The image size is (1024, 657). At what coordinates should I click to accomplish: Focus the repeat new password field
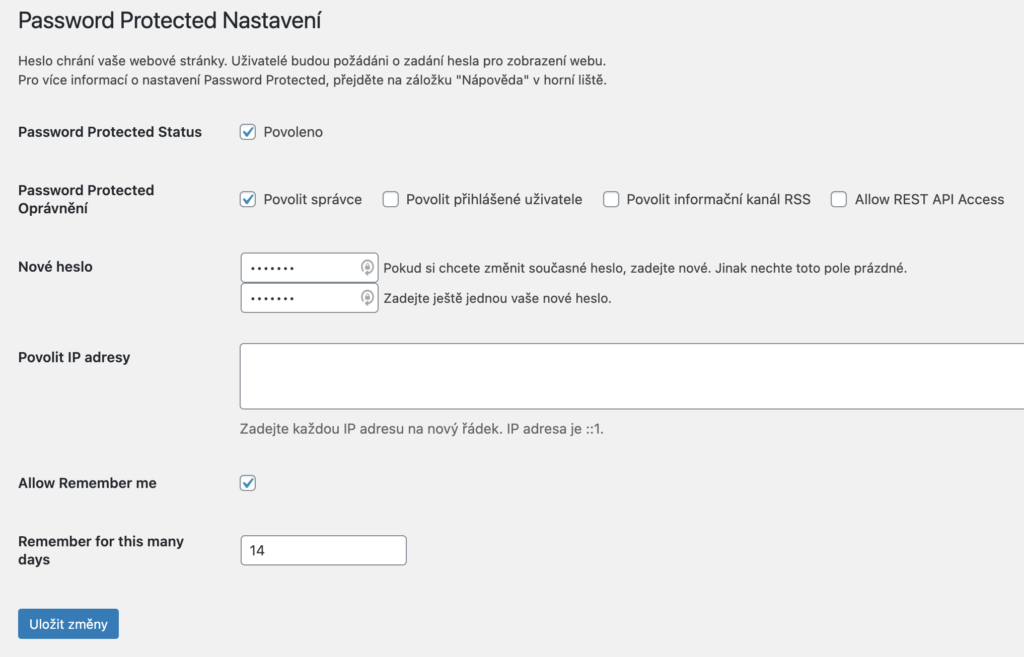pyautogui.click(x=309, y=298)
